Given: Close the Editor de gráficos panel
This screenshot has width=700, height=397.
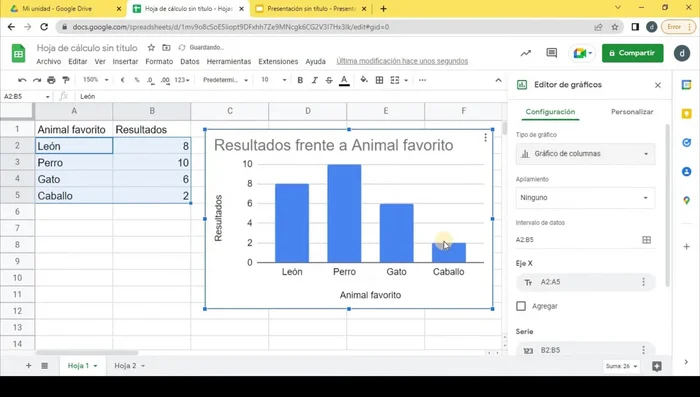Looking at the screenshot, I should pos(658,85).
